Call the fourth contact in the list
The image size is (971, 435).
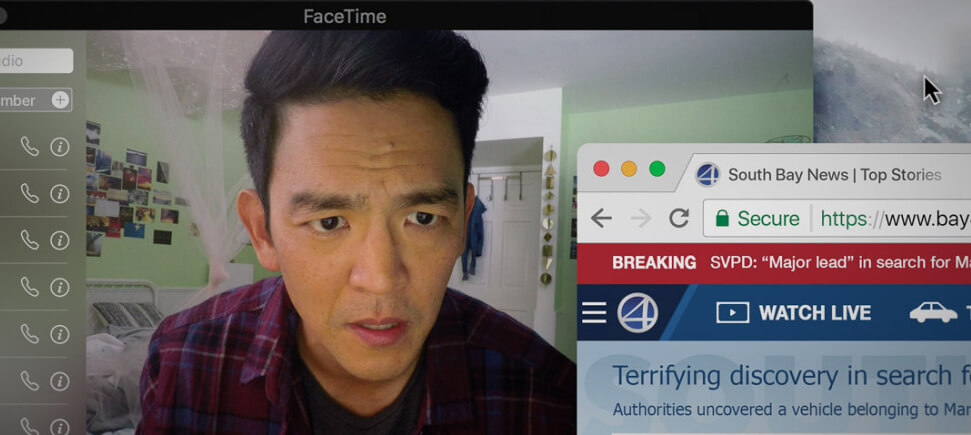pyautogui.click(x=30, y=287)
